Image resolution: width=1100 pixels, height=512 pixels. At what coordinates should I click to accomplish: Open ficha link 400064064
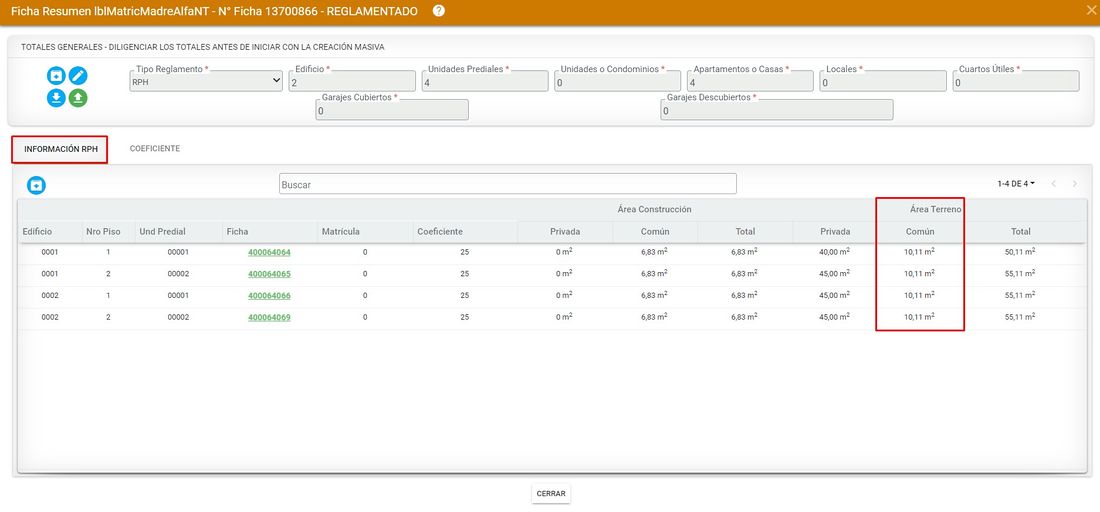click(269, 252)
